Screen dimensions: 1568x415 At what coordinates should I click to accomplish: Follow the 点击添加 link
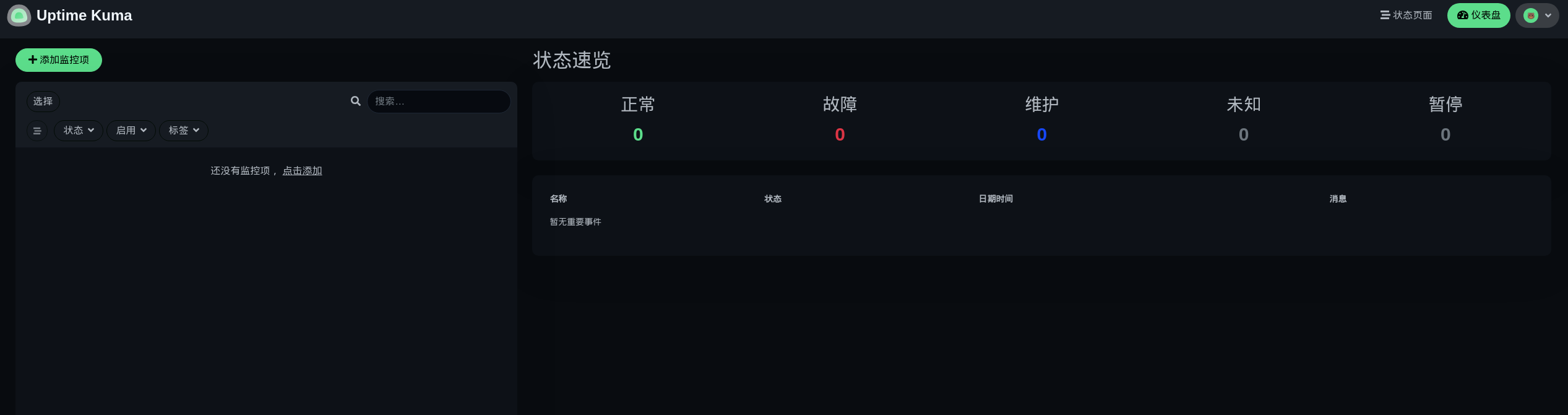[x=303, y=171]
